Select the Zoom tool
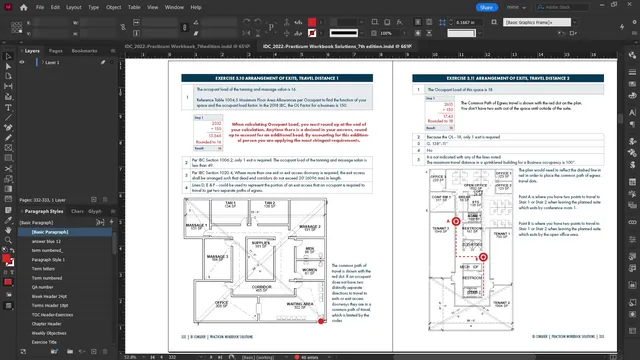640x360 pixels. [8, 240]
